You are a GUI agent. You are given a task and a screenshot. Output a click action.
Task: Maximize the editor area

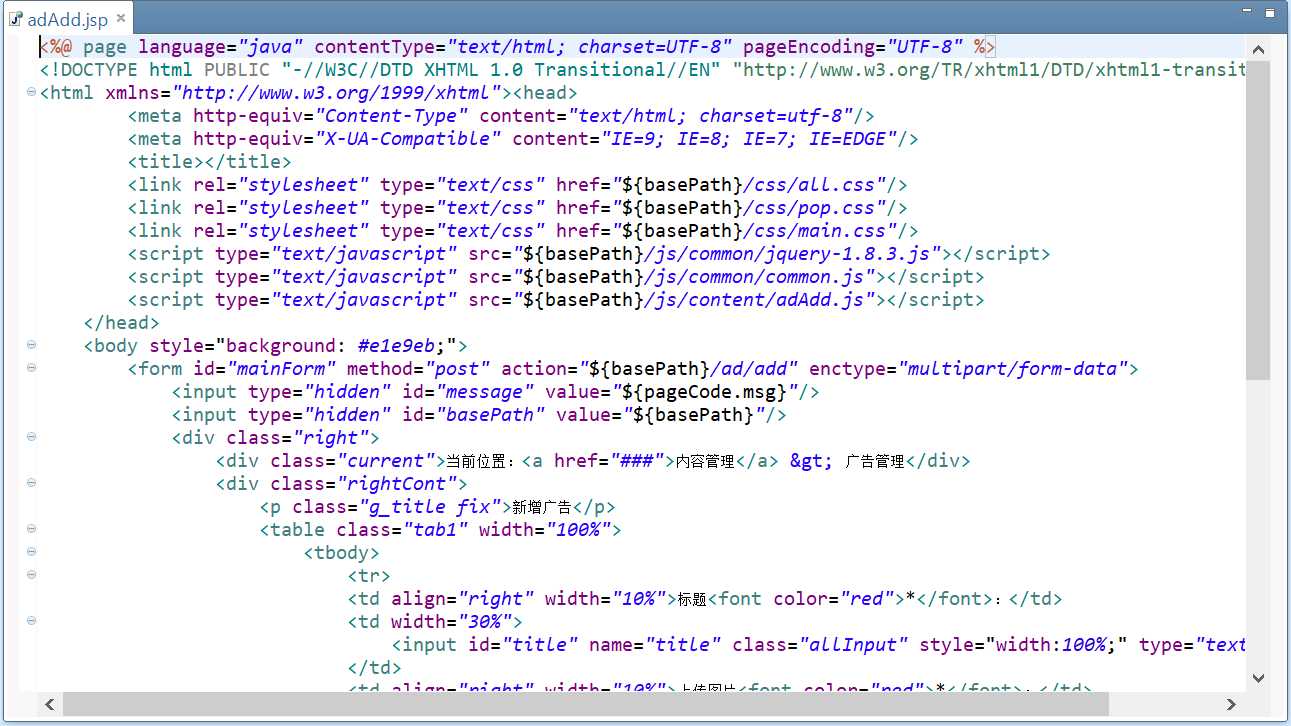[x=1270, y=13]
